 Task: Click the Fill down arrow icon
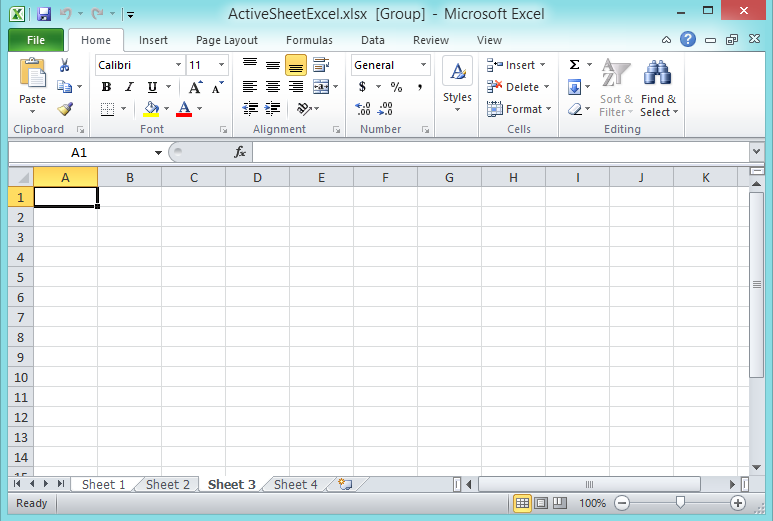coord(574,87)
